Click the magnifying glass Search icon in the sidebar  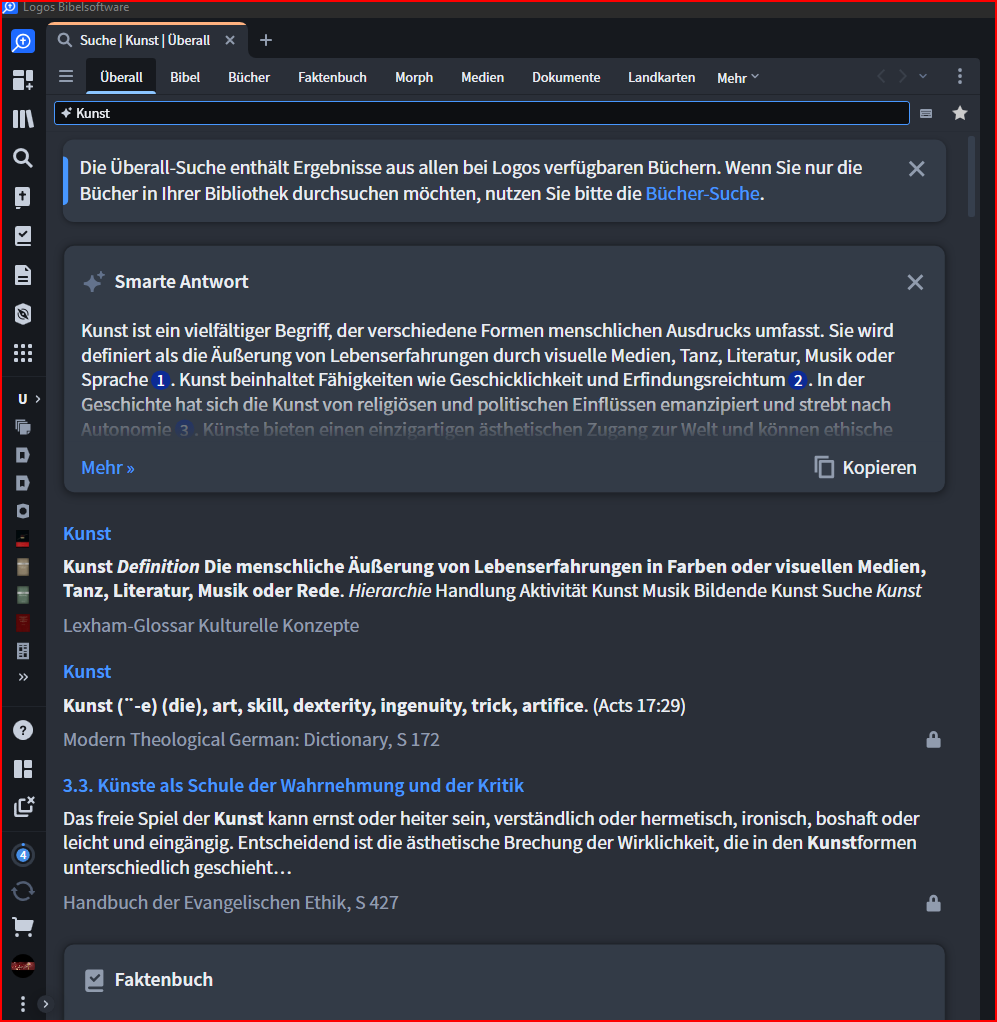tap(23, 158)
